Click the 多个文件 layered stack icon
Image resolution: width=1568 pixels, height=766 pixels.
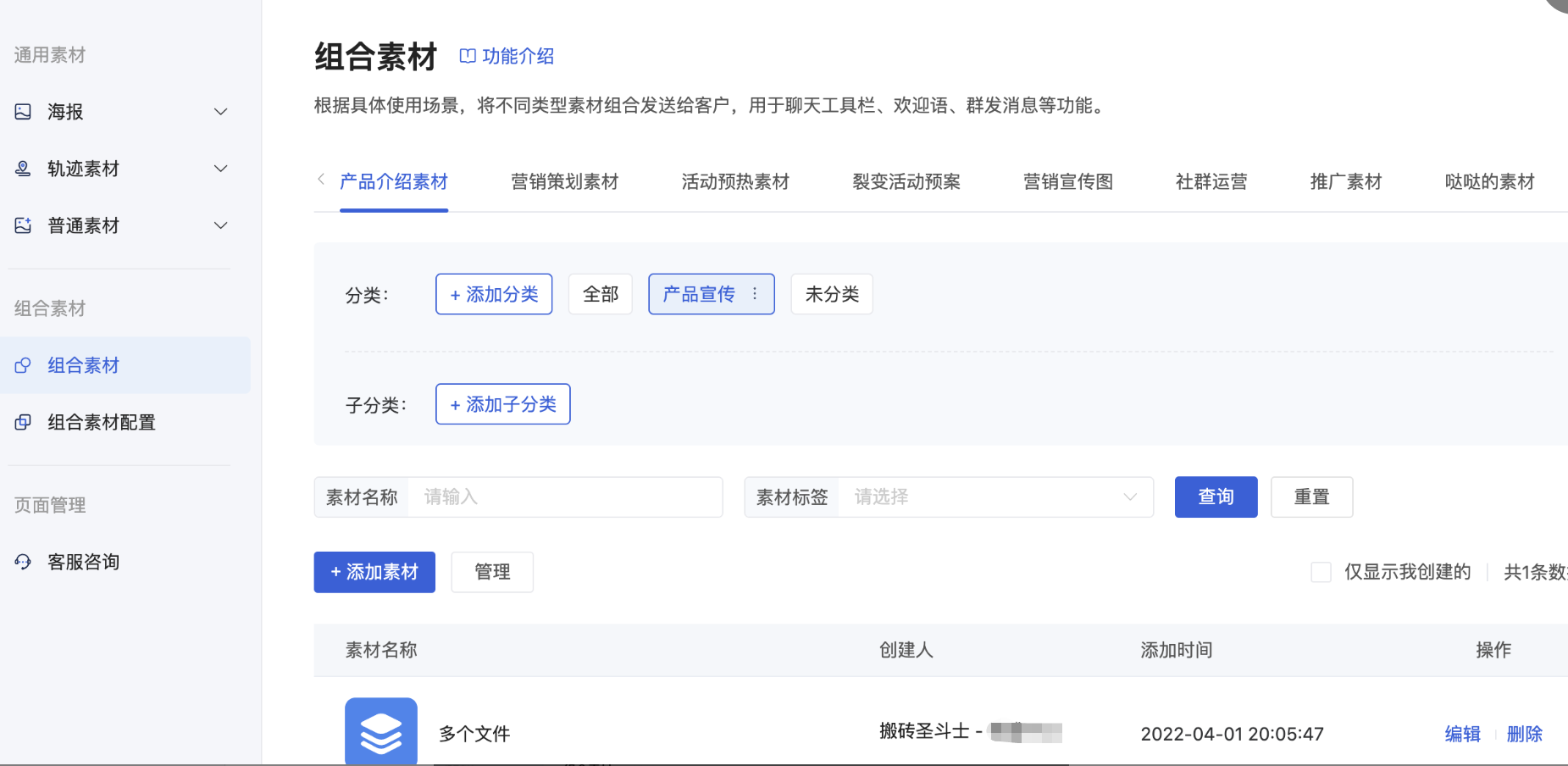point(381,732)
